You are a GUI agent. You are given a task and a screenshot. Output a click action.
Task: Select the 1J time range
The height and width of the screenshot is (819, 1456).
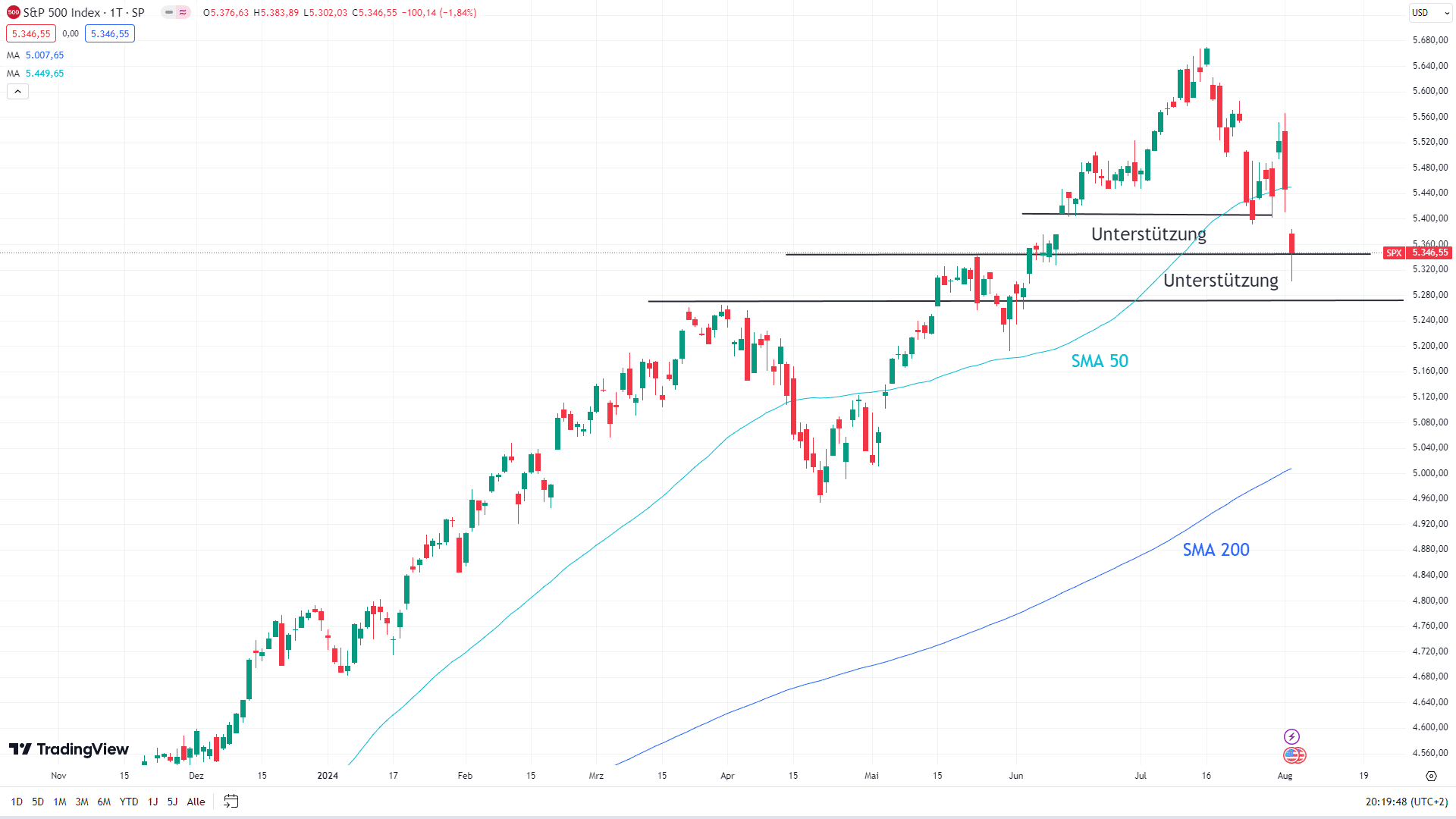[x=152, y=802]
